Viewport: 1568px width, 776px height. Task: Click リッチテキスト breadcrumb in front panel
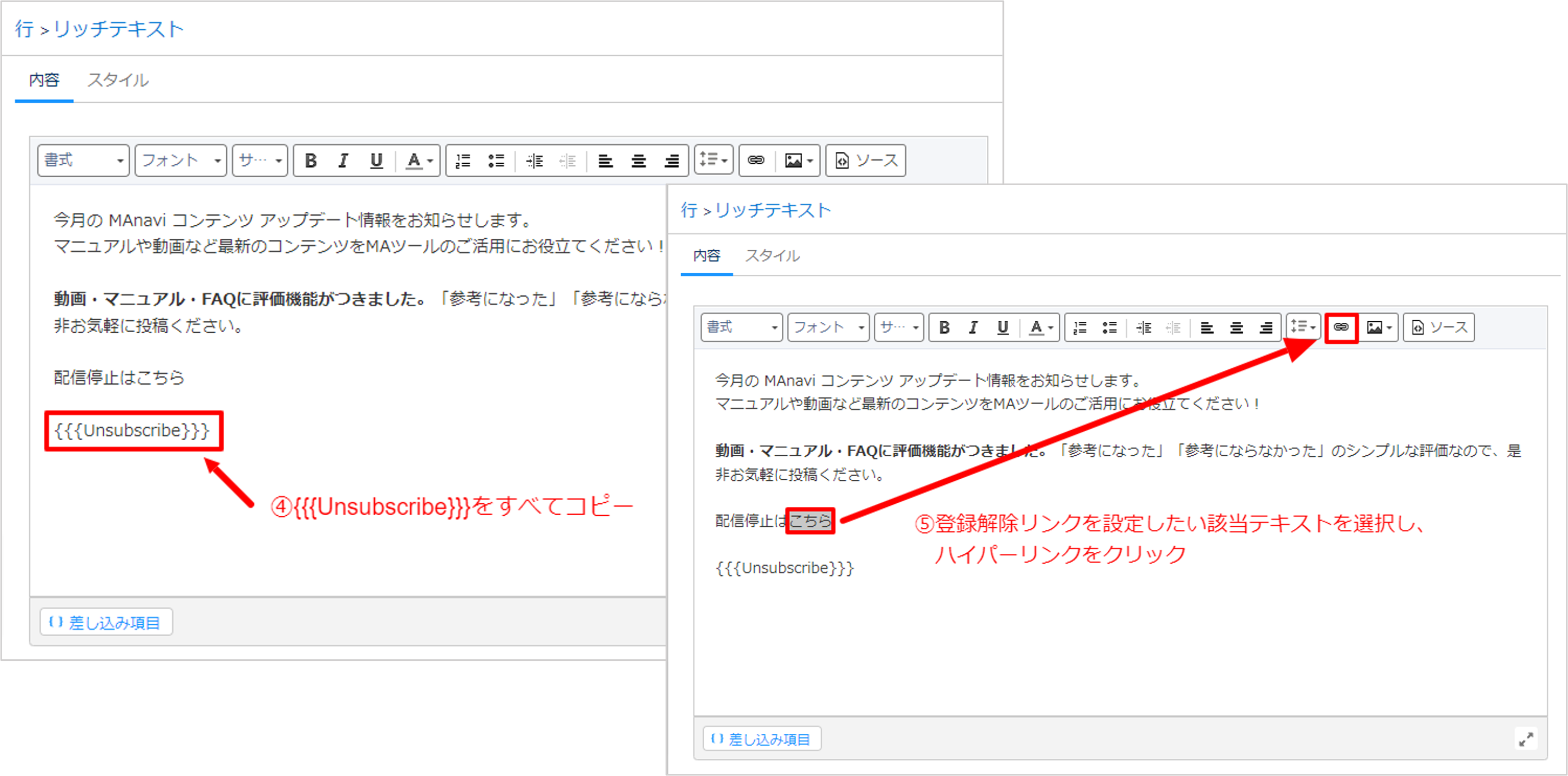pos(773,210)
